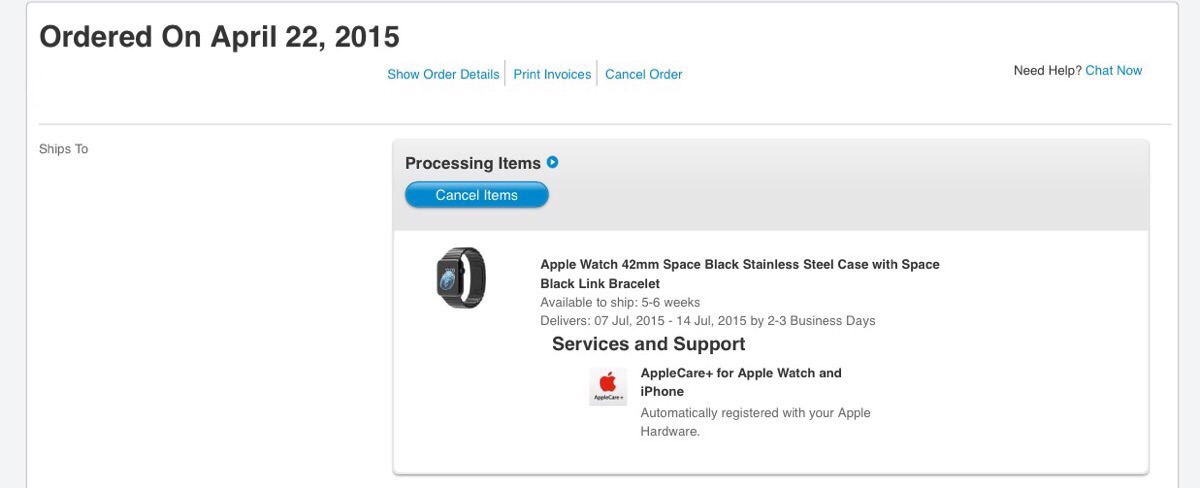Click the Apple Watch 42mm product title
This screenshot has width=1200, height=488.
pyautogui.click(x=740, y=265)
